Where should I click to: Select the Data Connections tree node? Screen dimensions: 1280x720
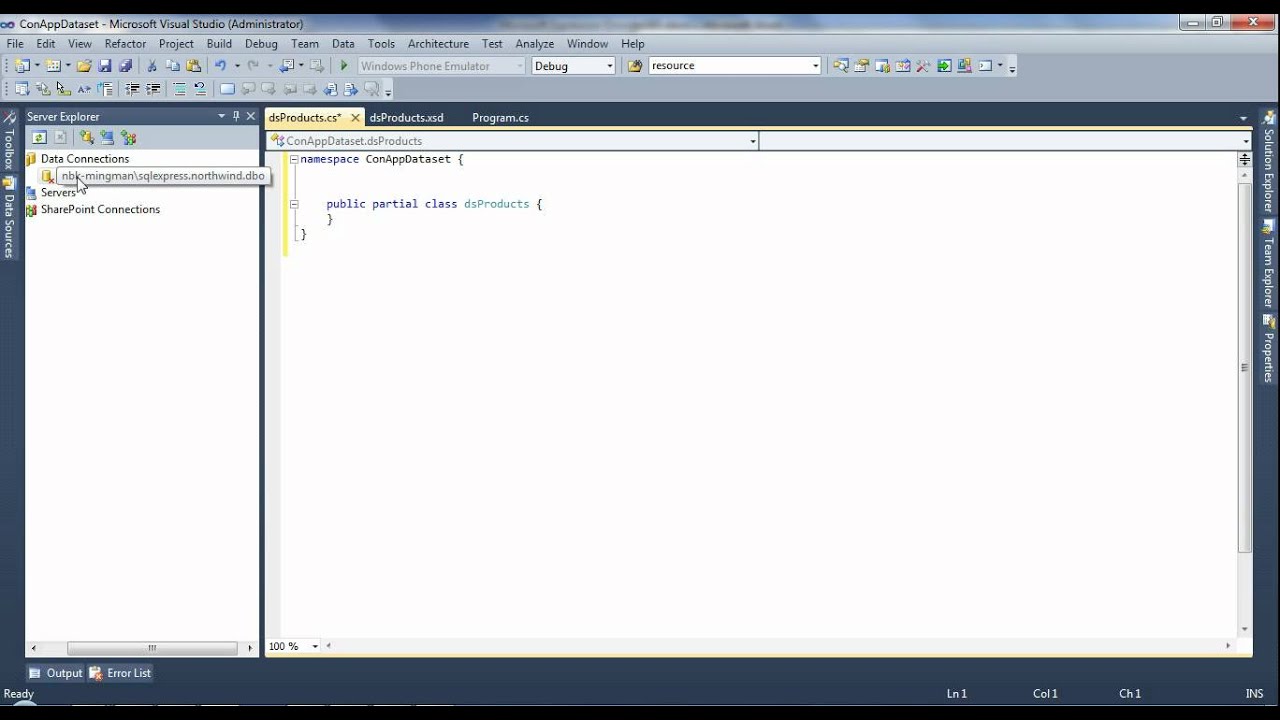84,159
